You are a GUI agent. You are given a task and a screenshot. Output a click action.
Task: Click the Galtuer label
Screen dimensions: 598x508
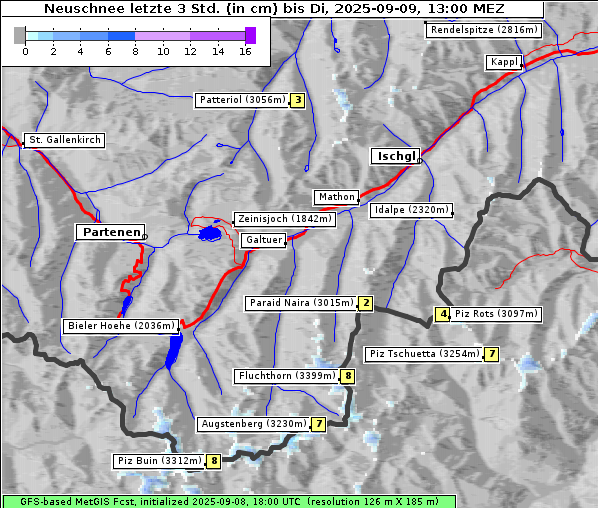(264, 240)
